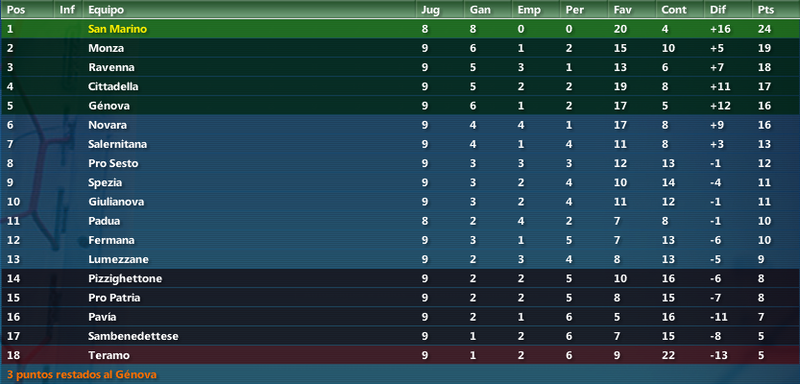Open the Monza team row
The width and height of the screenshot is (800, 384).
(x=400, y=48)
